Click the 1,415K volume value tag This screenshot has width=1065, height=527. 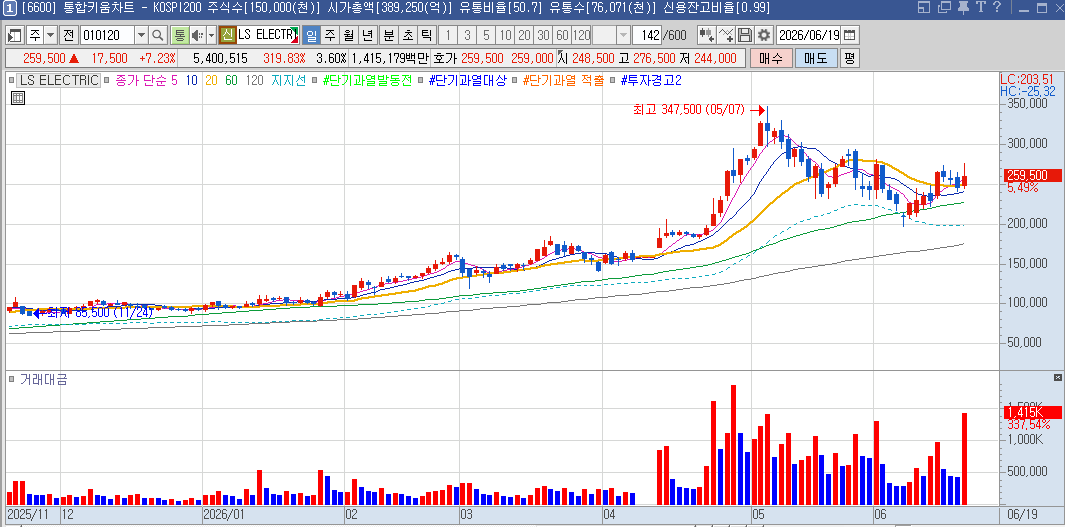(1032, 412)
